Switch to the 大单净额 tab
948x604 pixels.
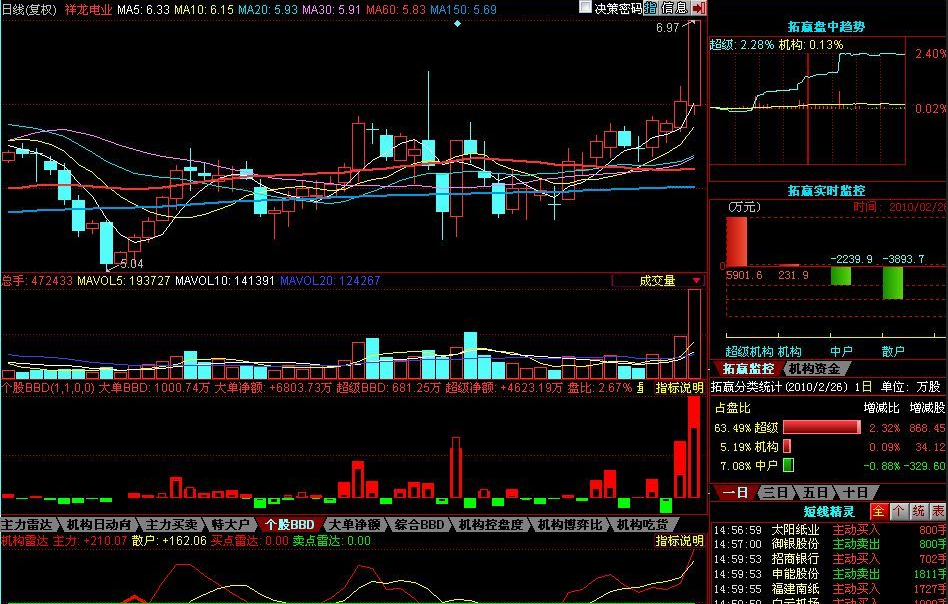(354, 524)
